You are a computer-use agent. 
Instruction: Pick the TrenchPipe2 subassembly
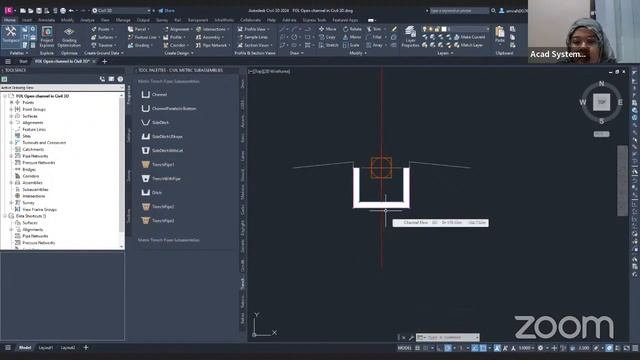pos(158,207)
